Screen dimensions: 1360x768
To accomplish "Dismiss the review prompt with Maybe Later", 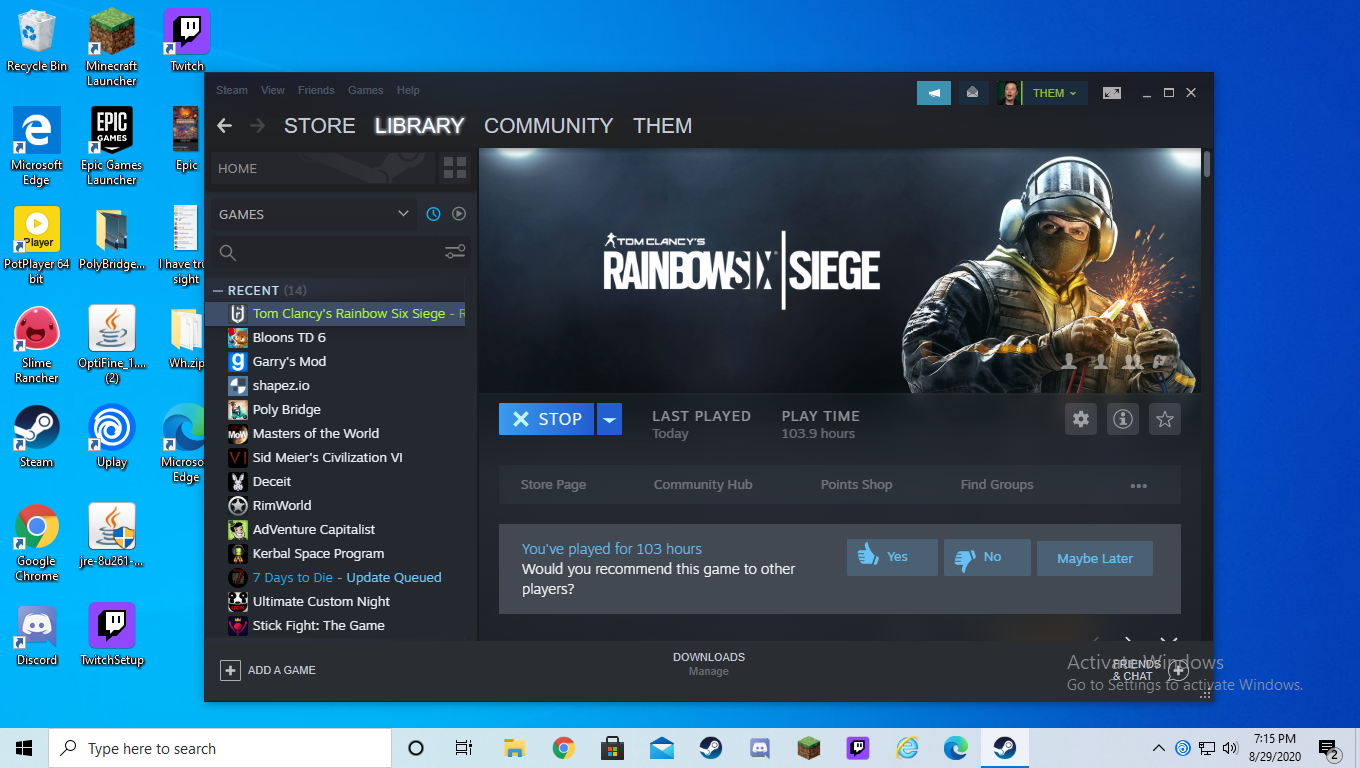I will click(x=1095, y=558).
